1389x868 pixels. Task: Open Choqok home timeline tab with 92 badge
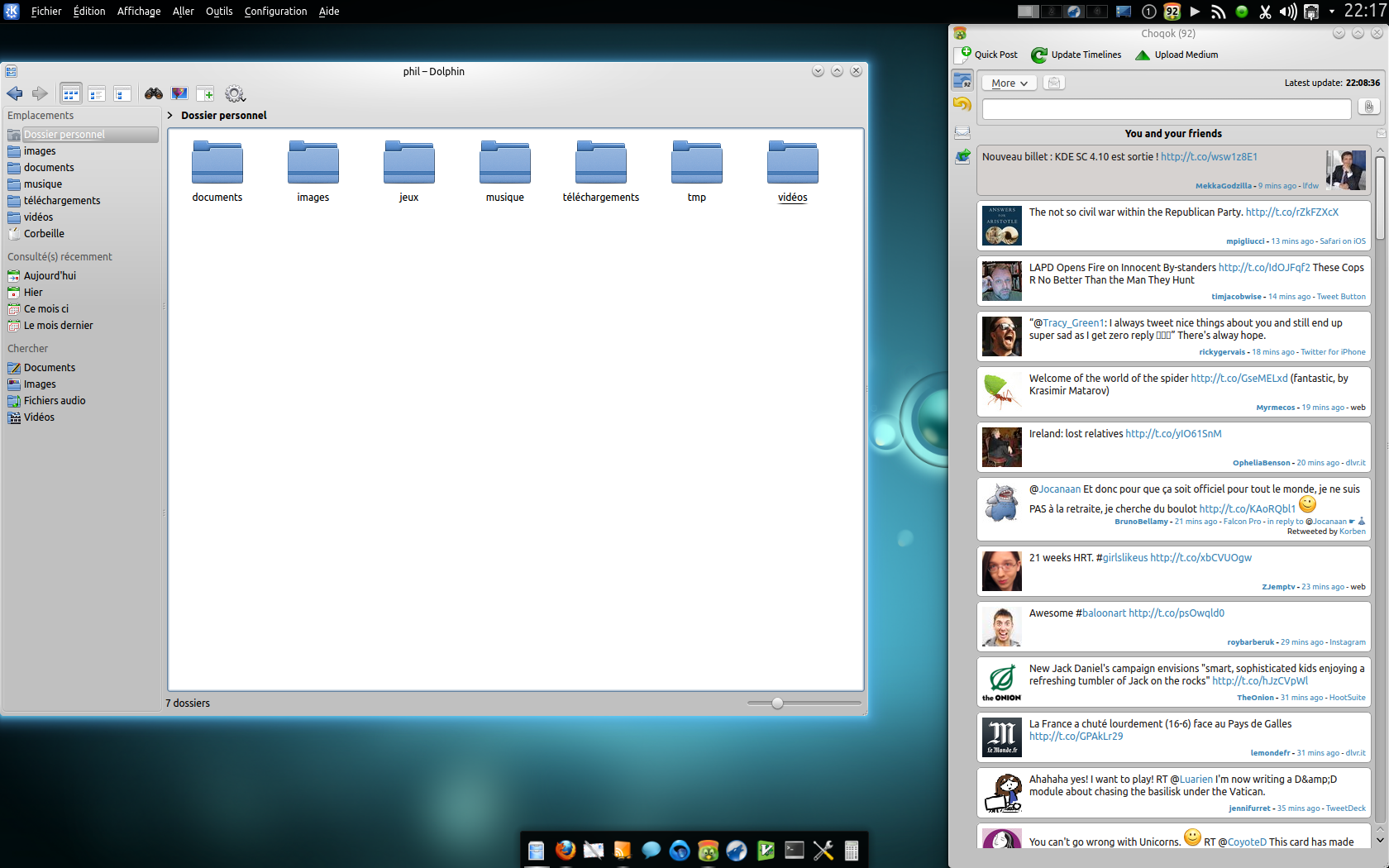coord(962,80)
